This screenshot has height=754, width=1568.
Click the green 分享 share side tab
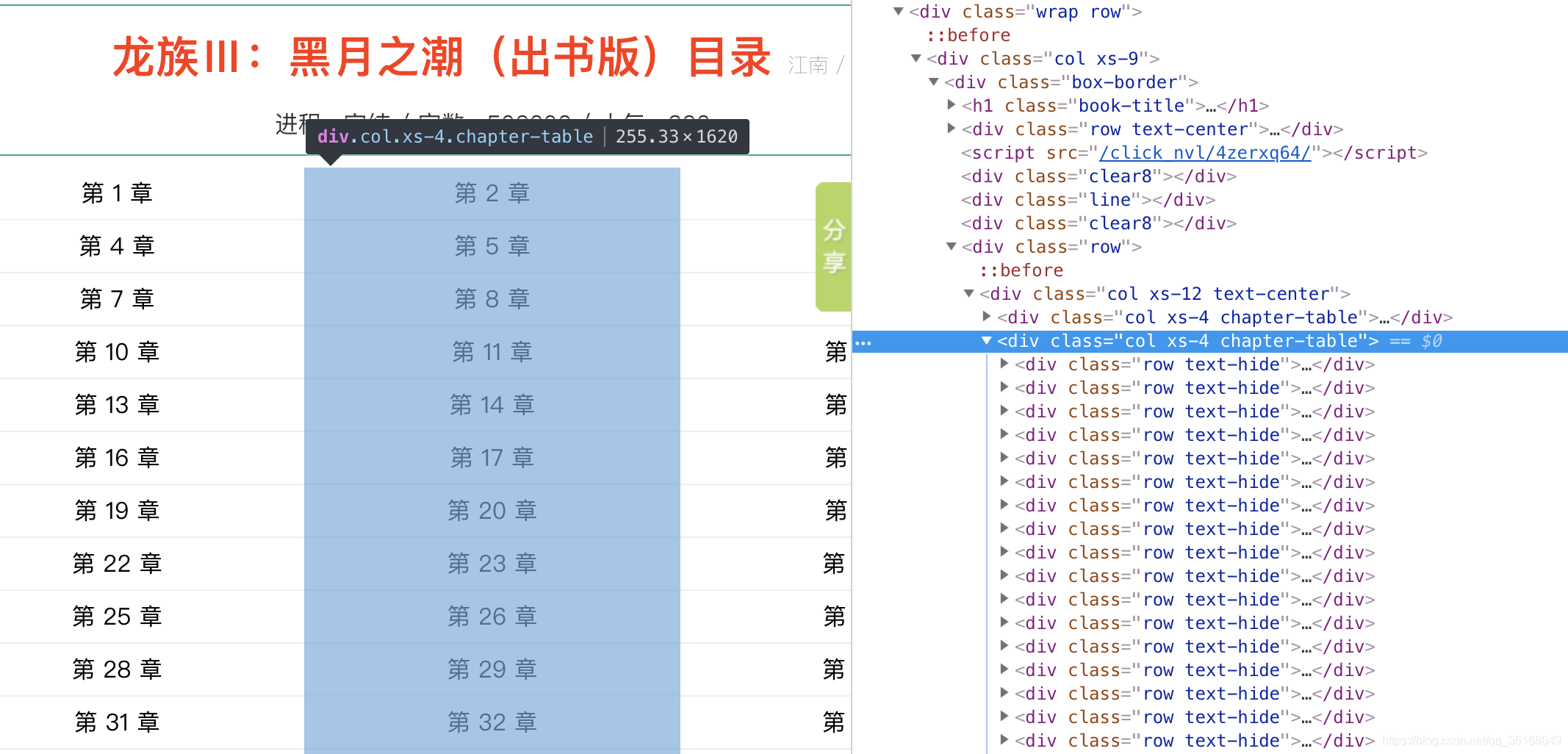[x=833, y=247]
